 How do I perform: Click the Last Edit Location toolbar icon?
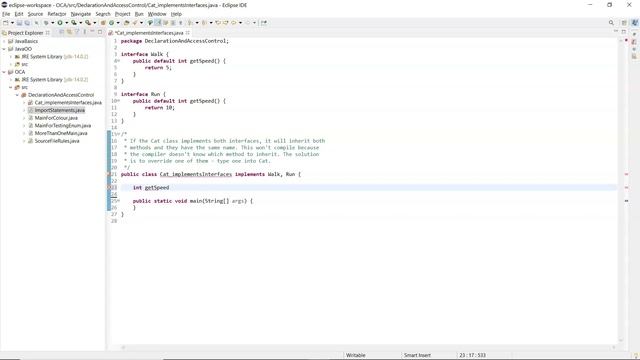218,23
